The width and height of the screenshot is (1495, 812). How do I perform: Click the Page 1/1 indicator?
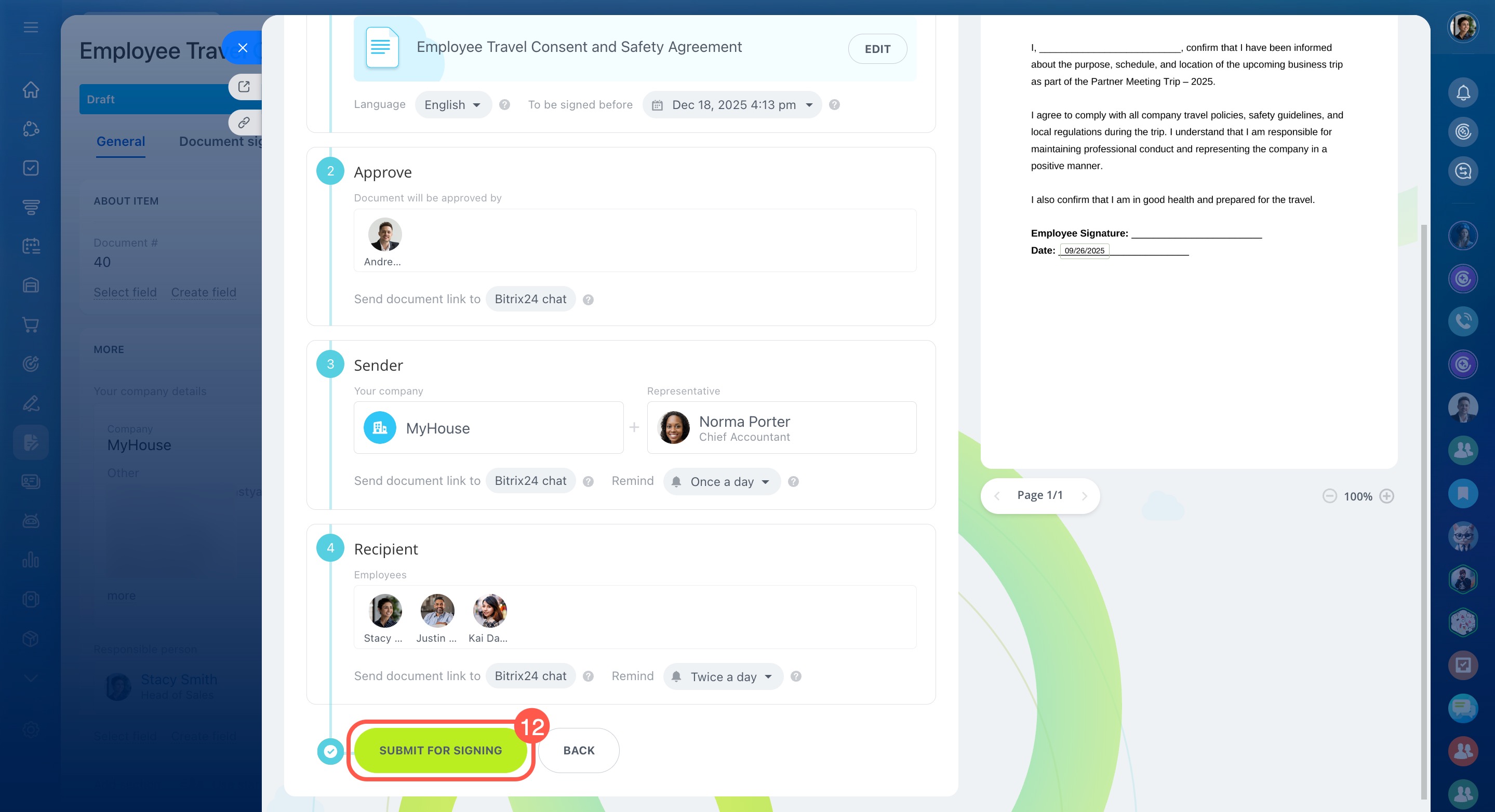pos(1039,495)
